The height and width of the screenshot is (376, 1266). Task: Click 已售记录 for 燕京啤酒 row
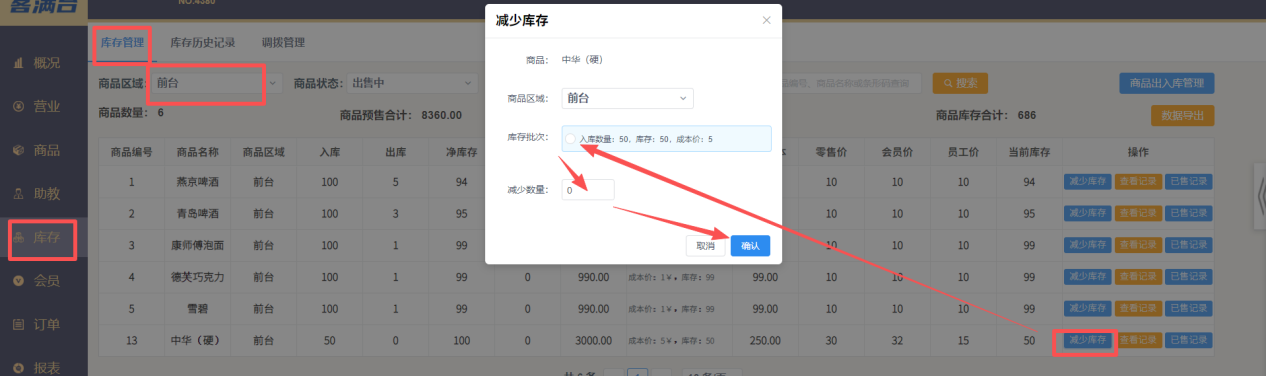click(x=1188, y=182)
